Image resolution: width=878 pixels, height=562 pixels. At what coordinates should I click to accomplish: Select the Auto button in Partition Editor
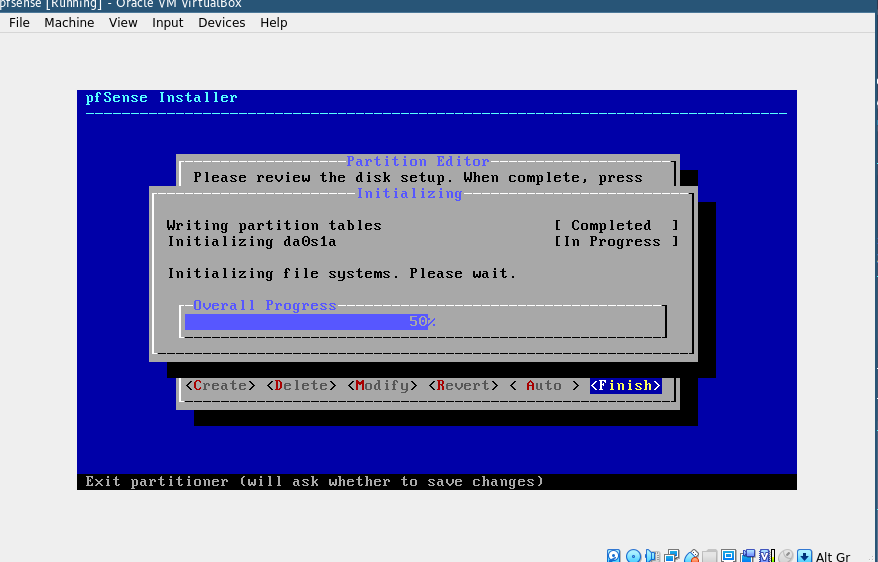click(544, 386)
